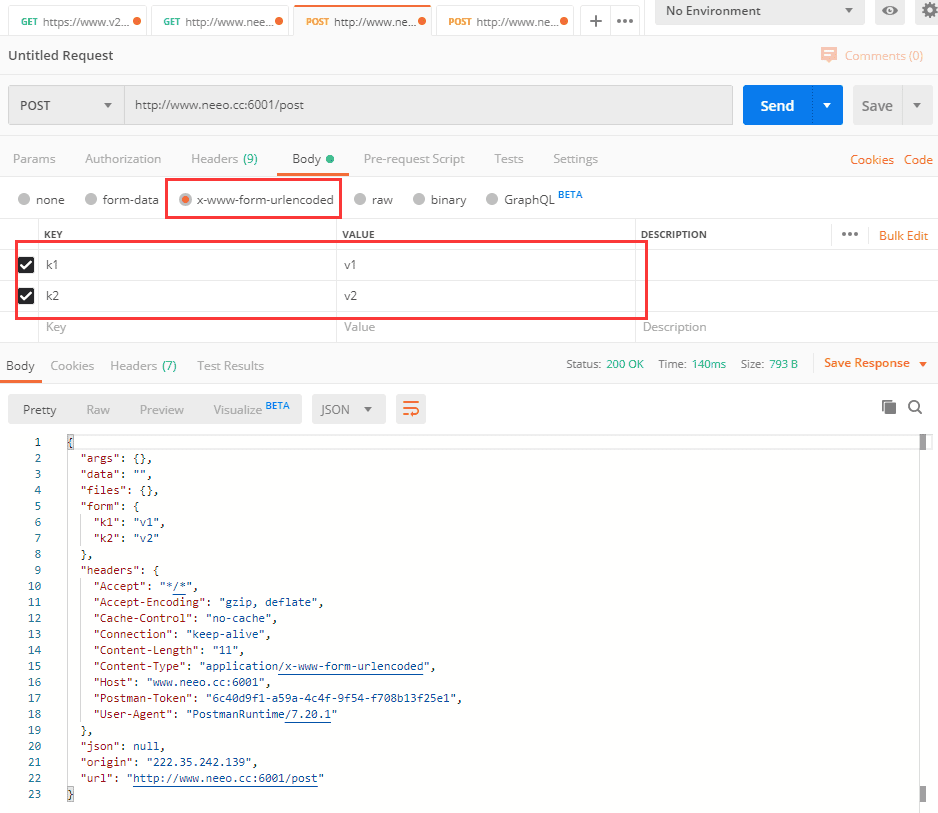
Task: Select the GraphQL body type radio
Action: [492, 199]
